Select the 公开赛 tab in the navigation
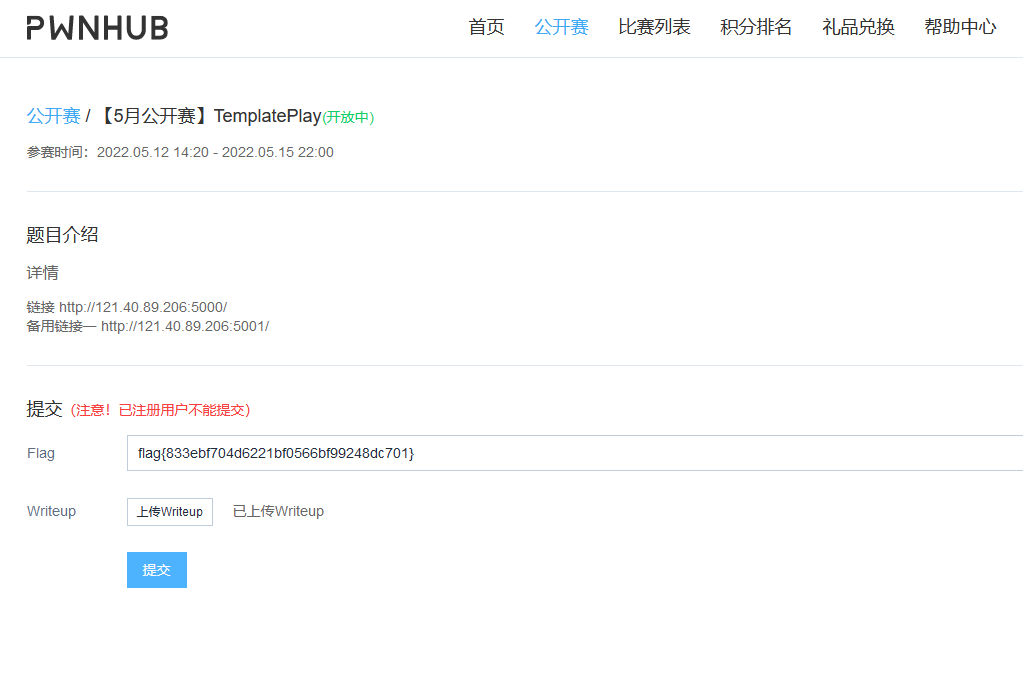Screen dimensions: 1023x692 coord(560,27)
